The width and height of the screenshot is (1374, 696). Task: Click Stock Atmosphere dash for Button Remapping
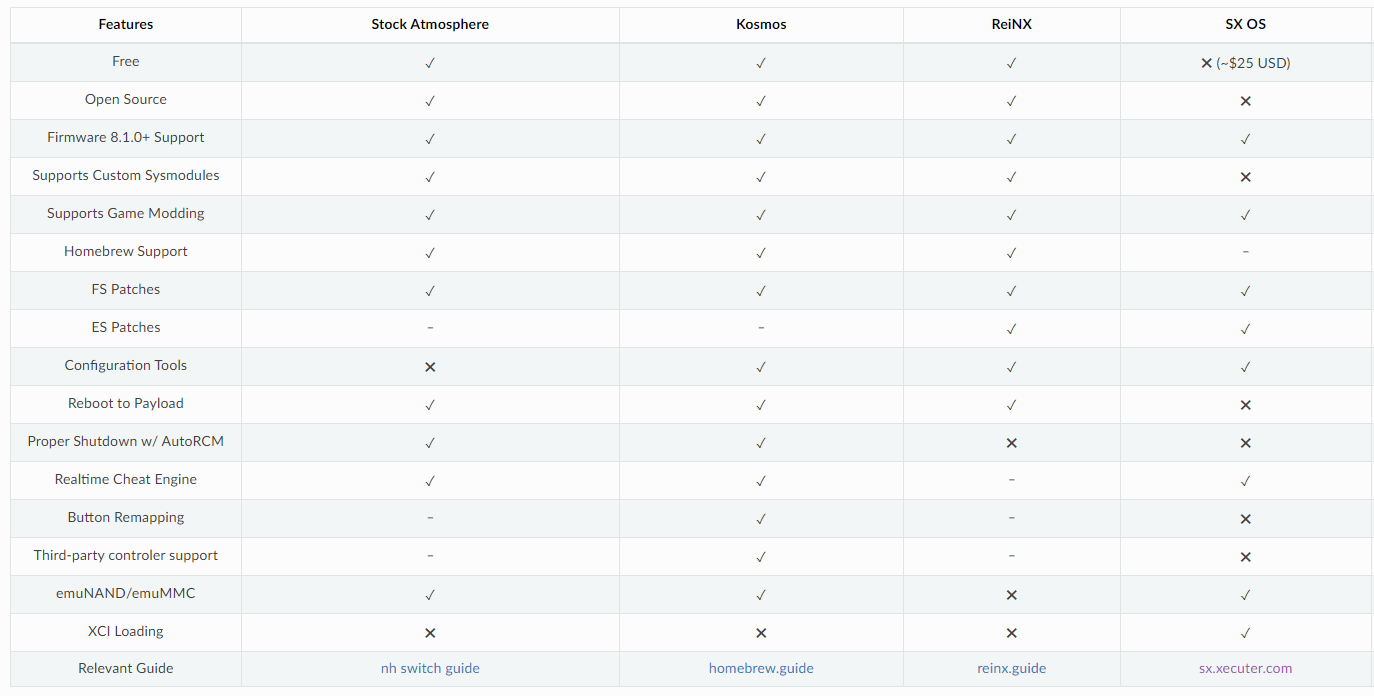[430, 518]
